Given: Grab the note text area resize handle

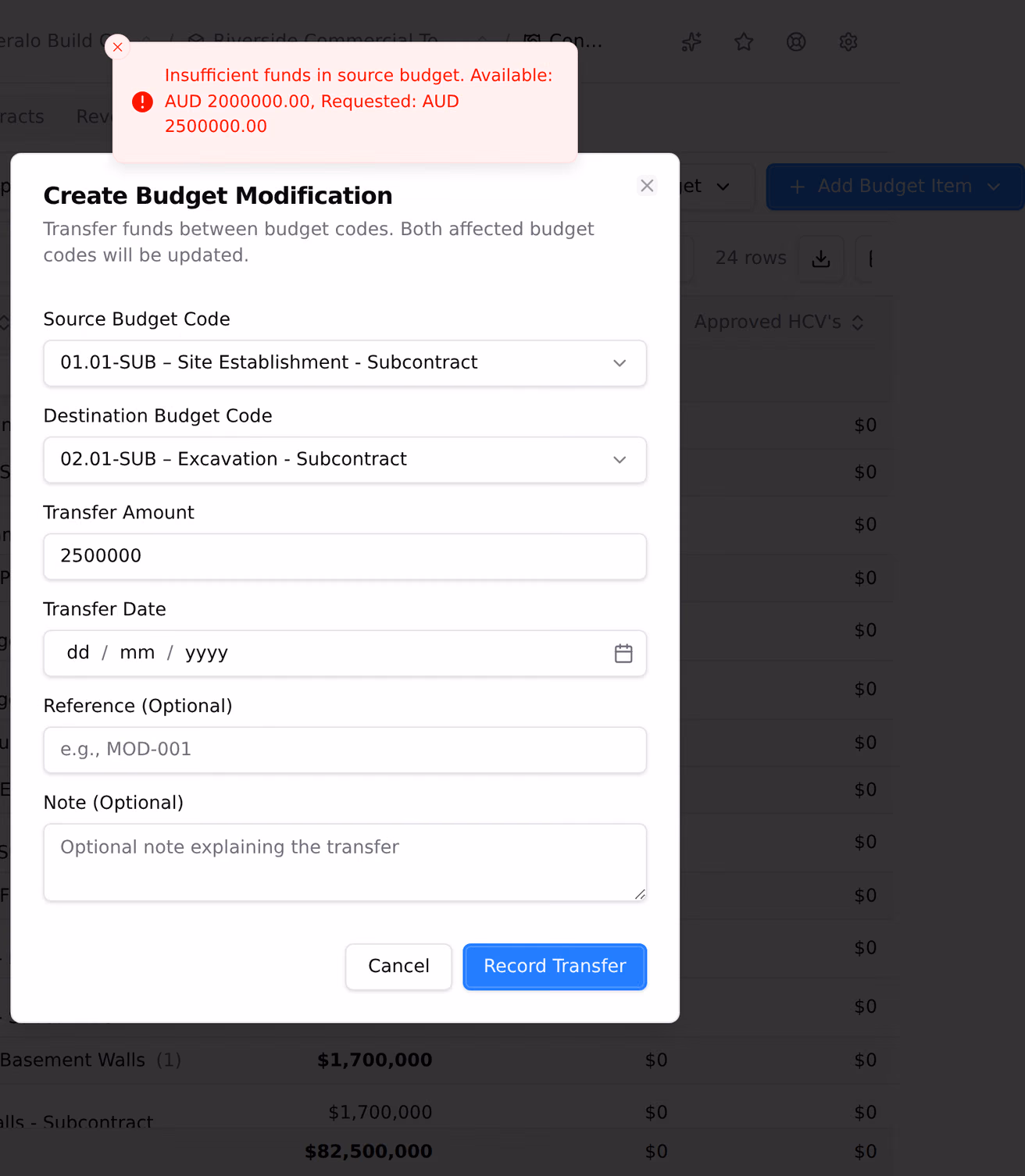Looking at the screenshot, I should [x=640, y=895].
